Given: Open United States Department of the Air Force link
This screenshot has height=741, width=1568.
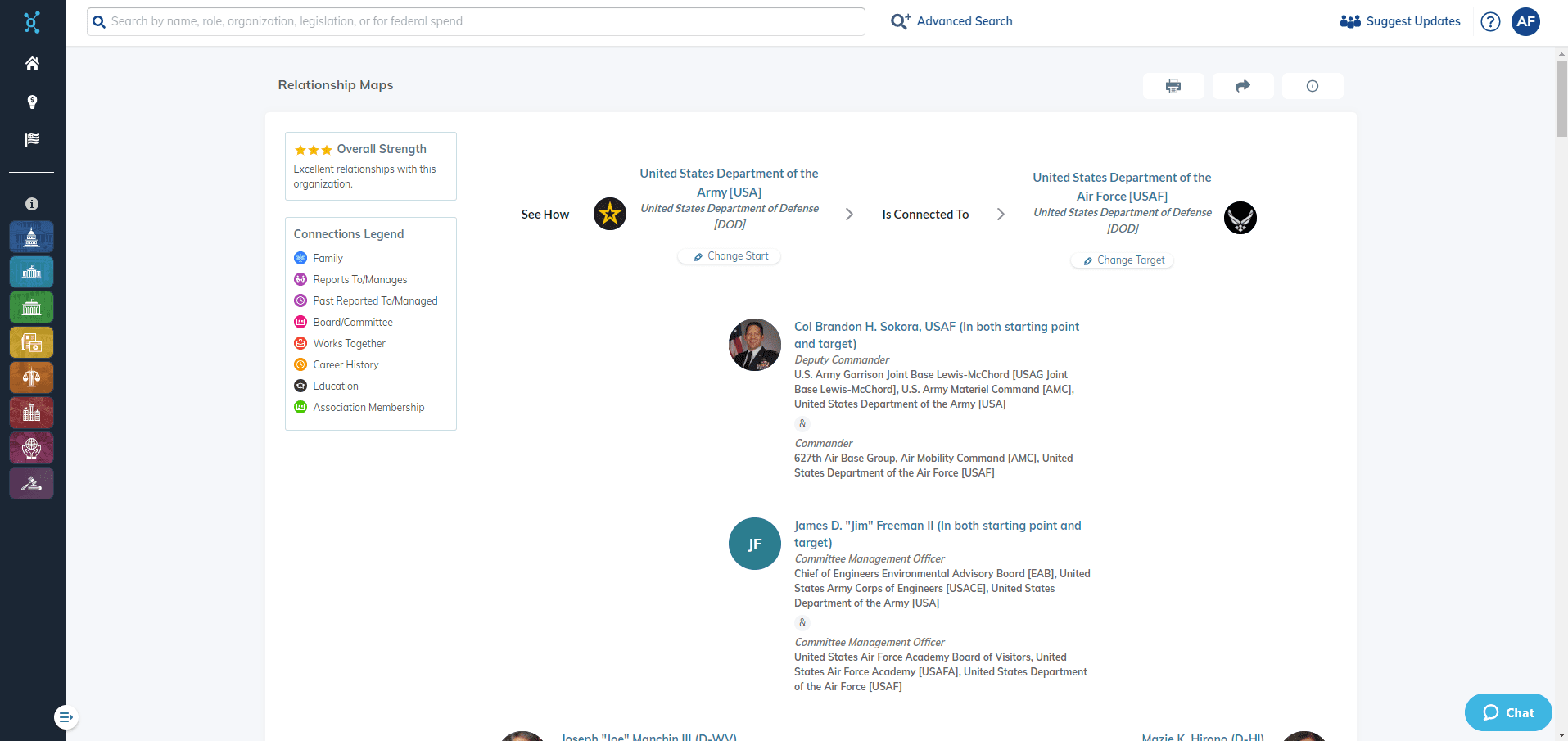Looking at the screenshot, I should pyautogui.click(x=1122, y=187).
